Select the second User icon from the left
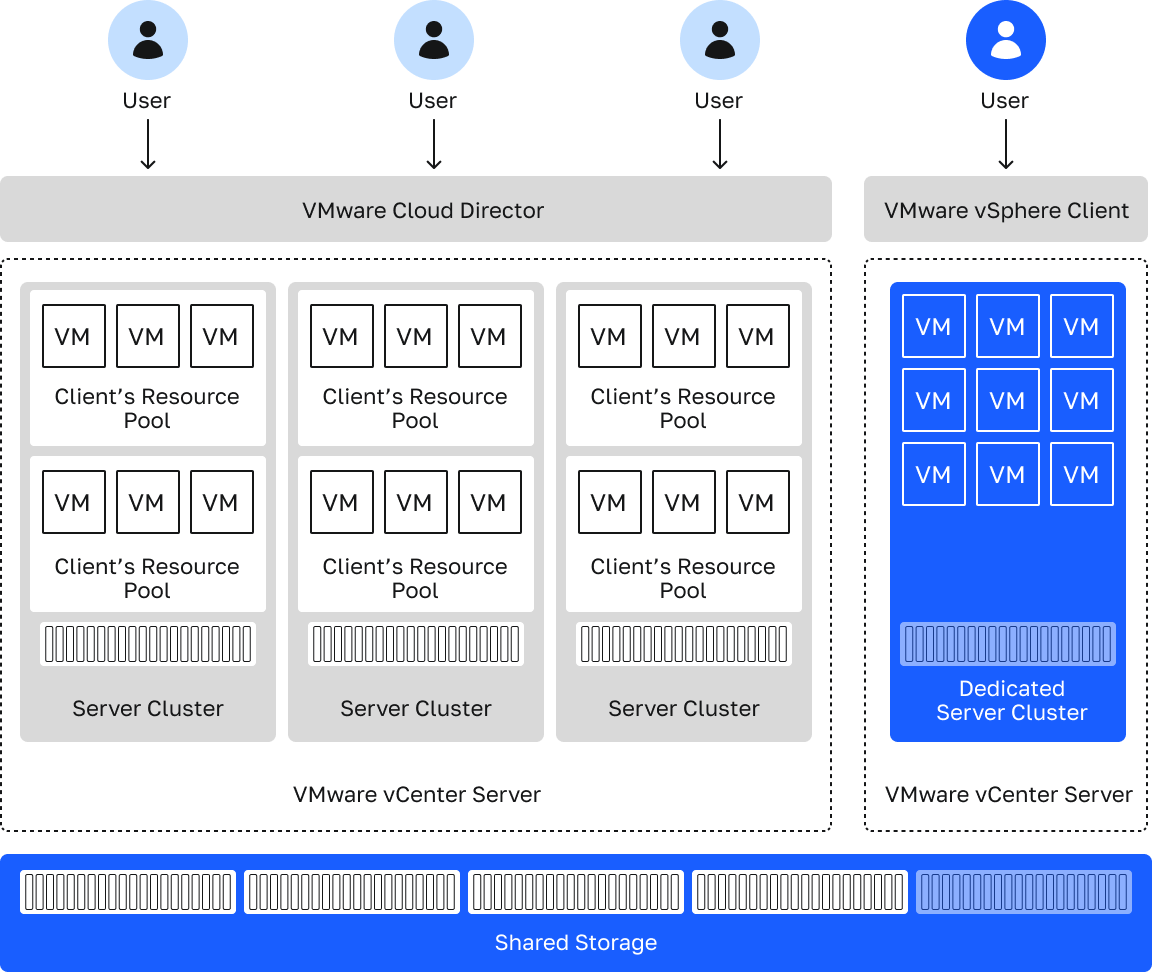The width and height of the screenshot is (1152, 972). (x=433, y=40)
